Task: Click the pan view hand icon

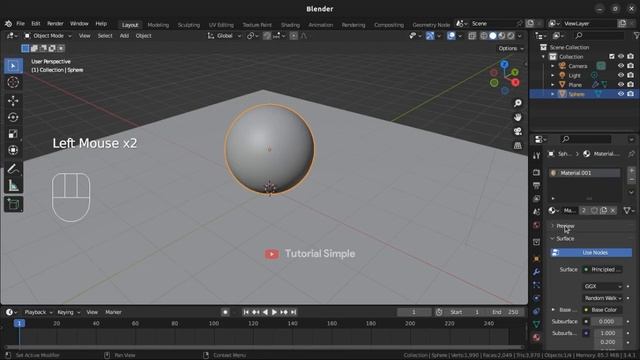Action: click(518, 118)
